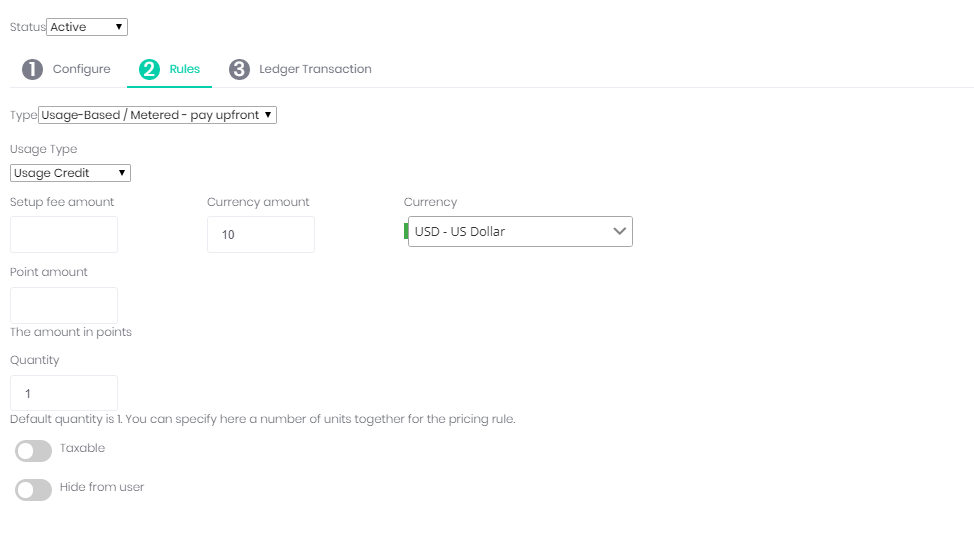The height and width of the screenshot is (540, 974).
Task: Click the arrow on the Usage Credit selector
Action: click(x=122, y=173)
